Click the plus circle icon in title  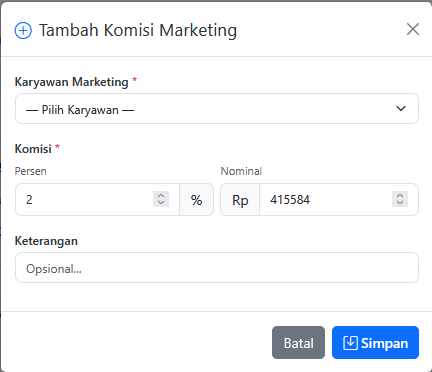coord(23,31)
